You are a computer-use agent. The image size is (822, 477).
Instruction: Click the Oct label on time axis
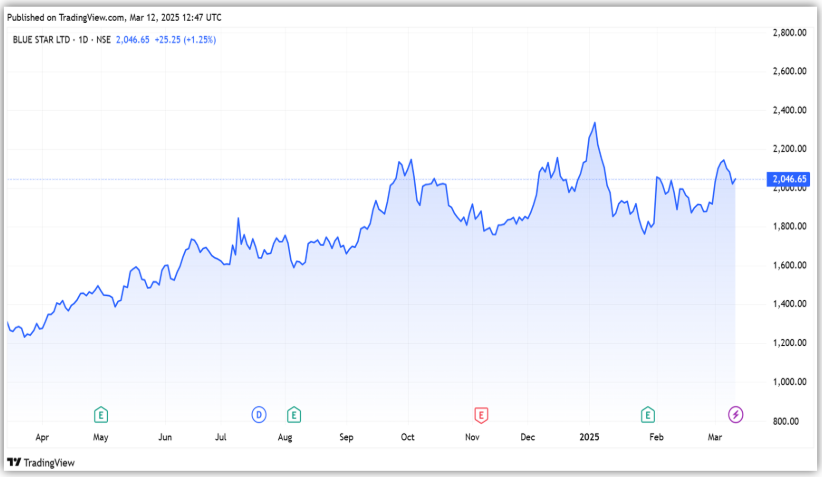pos(407,438)
